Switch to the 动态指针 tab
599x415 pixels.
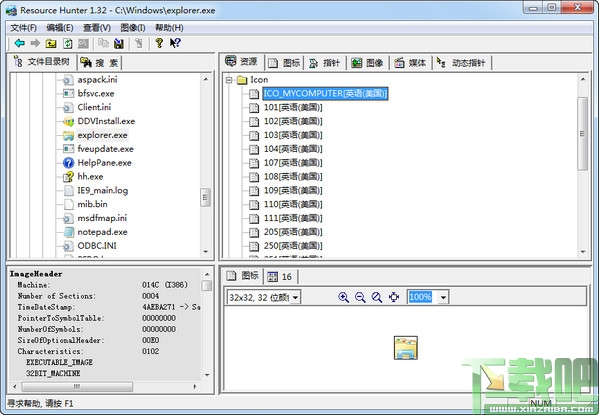[461, 63]
